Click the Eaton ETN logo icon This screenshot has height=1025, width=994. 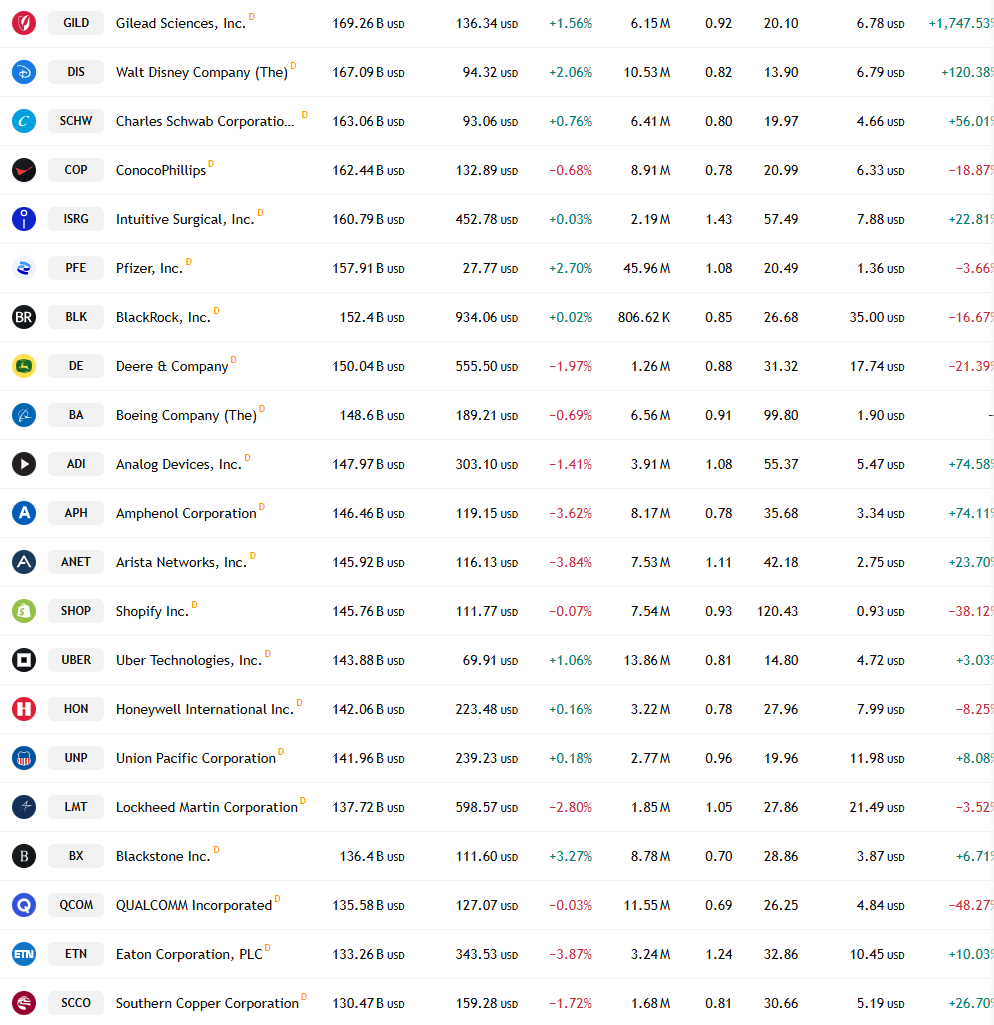click(24, 954)
